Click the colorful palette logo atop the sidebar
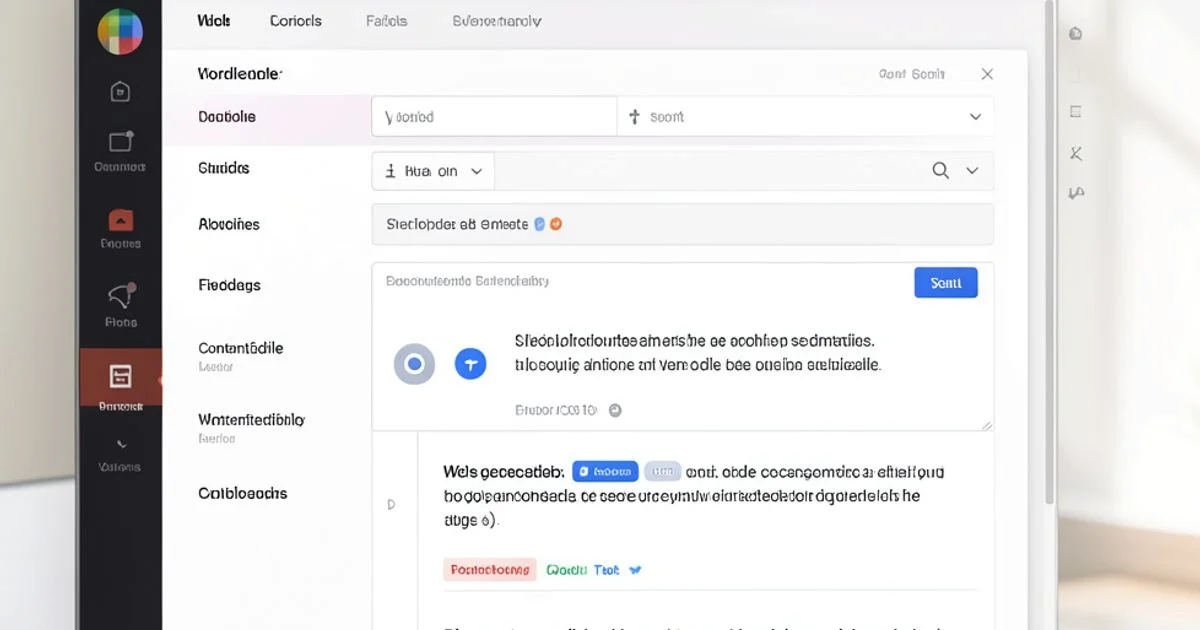 [x=120, y=31]
